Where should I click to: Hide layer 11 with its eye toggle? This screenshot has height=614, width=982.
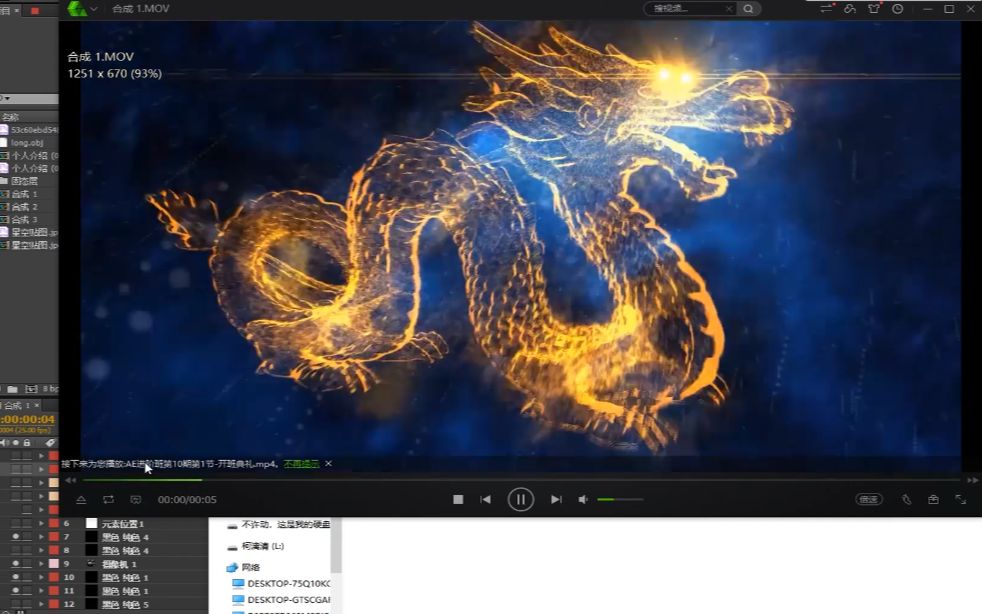click(16, 591)
